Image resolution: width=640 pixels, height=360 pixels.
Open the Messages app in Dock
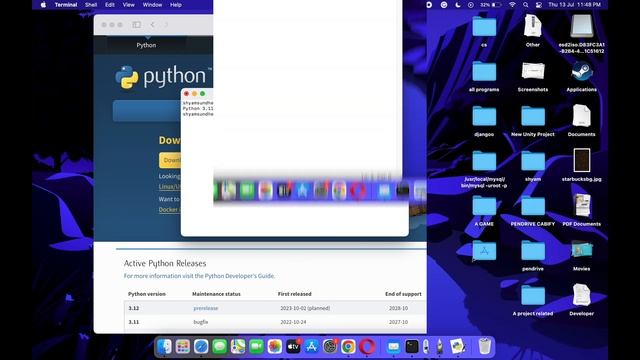click(220, 347)
